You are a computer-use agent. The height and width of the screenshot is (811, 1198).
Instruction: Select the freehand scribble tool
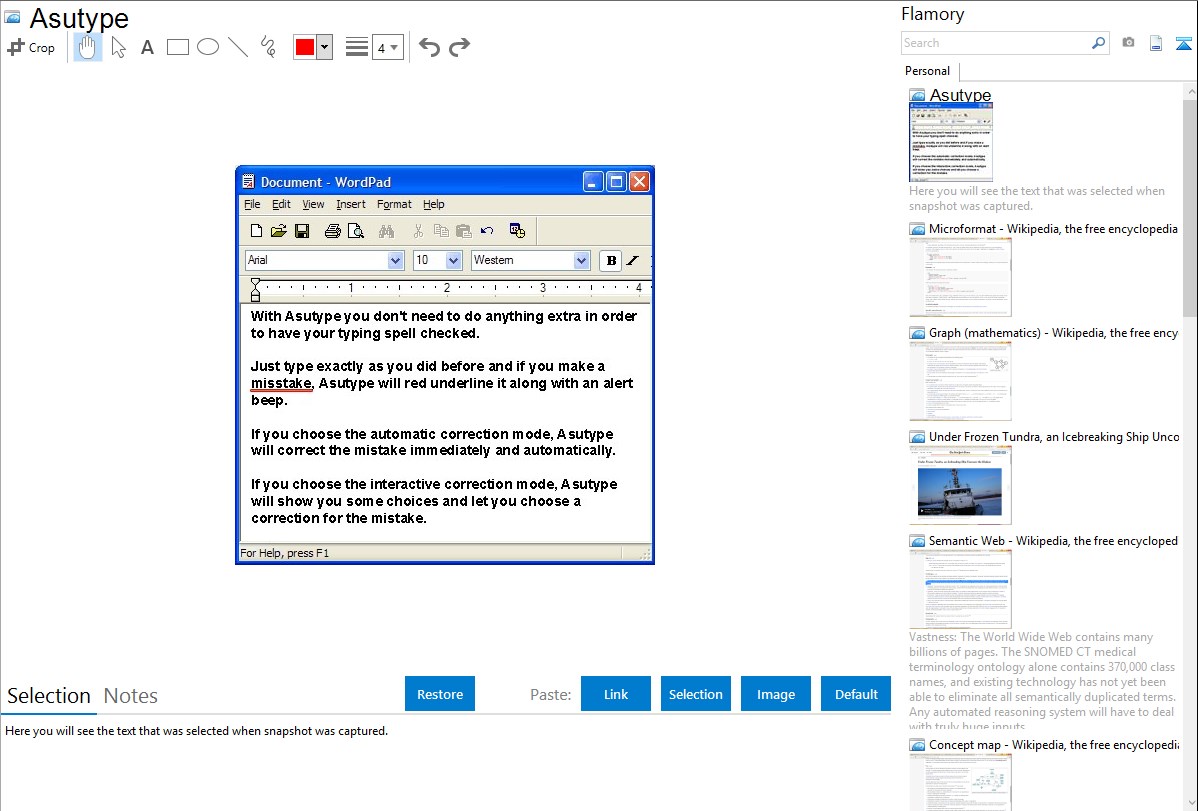pyautogui.click(x=268, y=47)
